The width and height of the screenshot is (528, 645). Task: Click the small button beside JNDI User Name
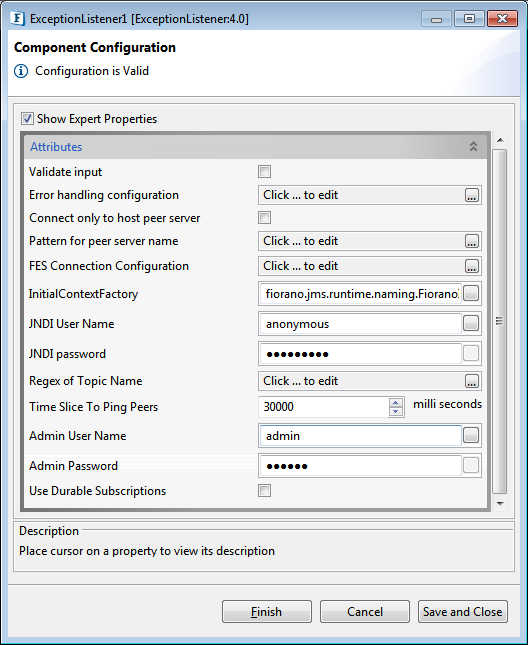(471, 323)
